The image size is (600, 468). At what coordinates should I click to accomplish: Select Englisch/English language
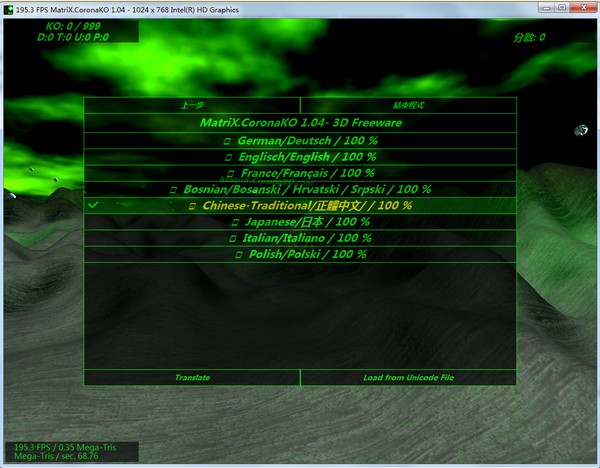[x=300, y=157]
